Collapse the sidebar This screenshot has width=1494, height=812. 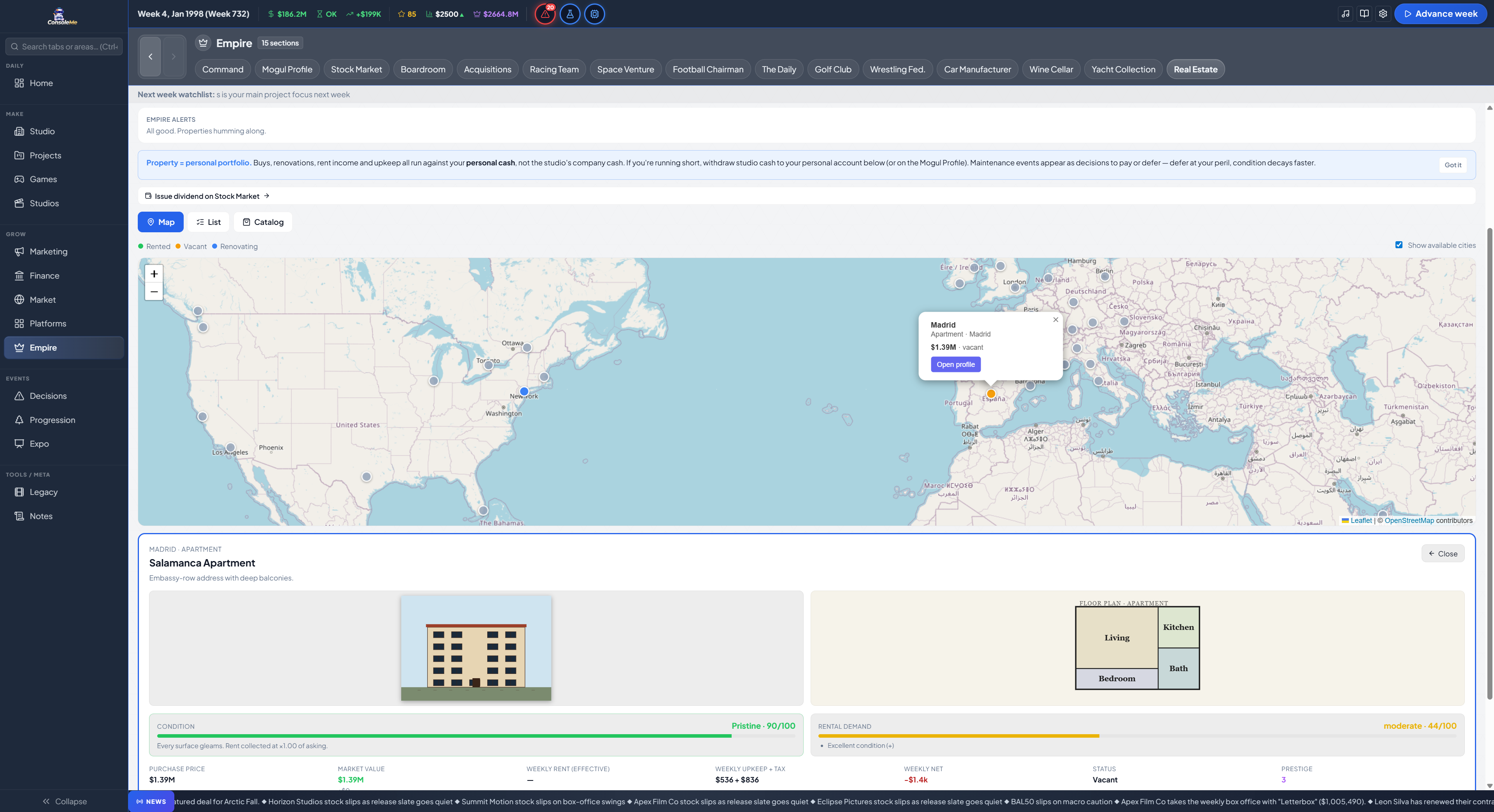tap(64, 801)
